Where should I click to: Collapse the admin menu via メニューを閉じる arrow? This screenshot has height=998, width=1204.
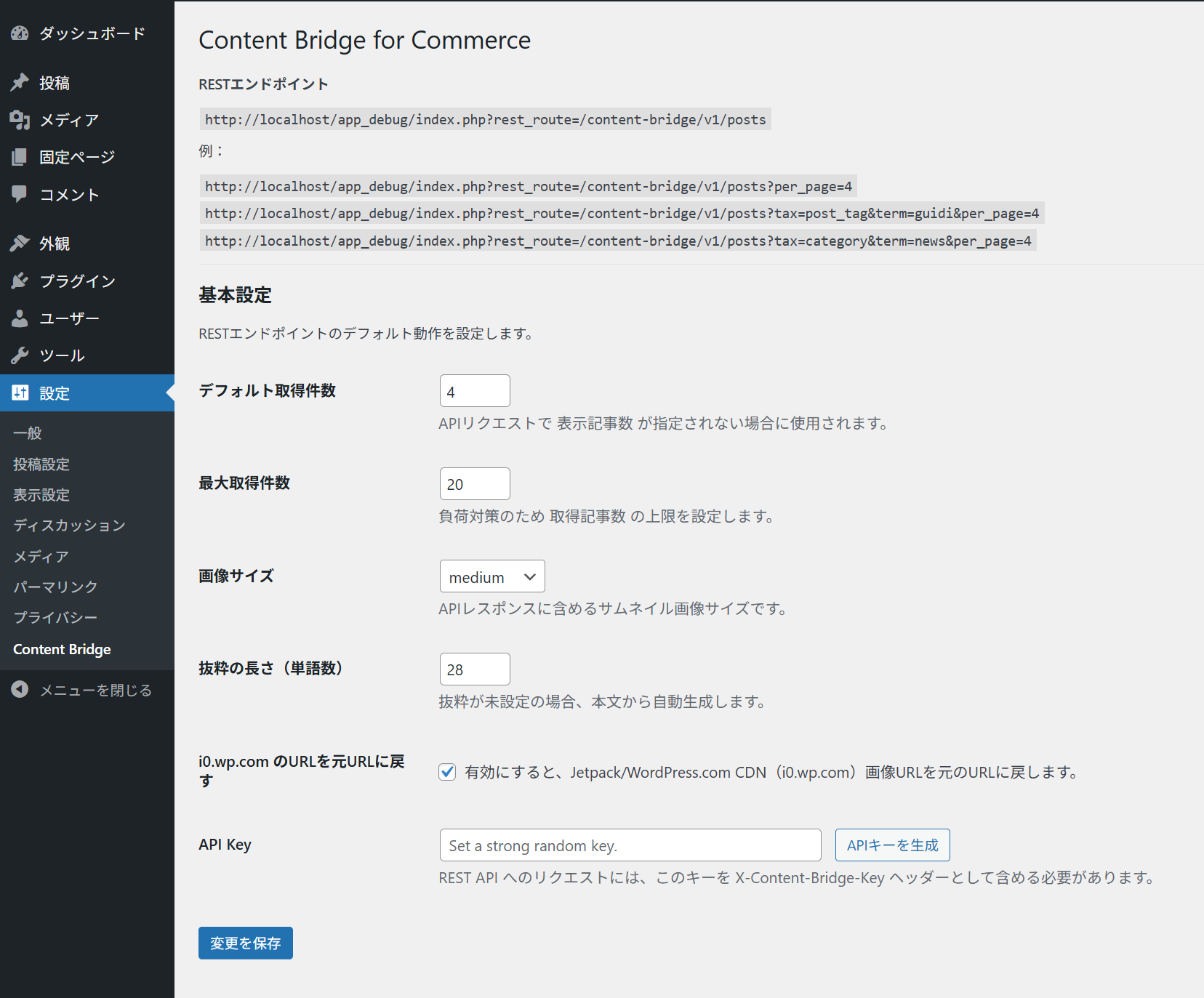click(20, 689)
